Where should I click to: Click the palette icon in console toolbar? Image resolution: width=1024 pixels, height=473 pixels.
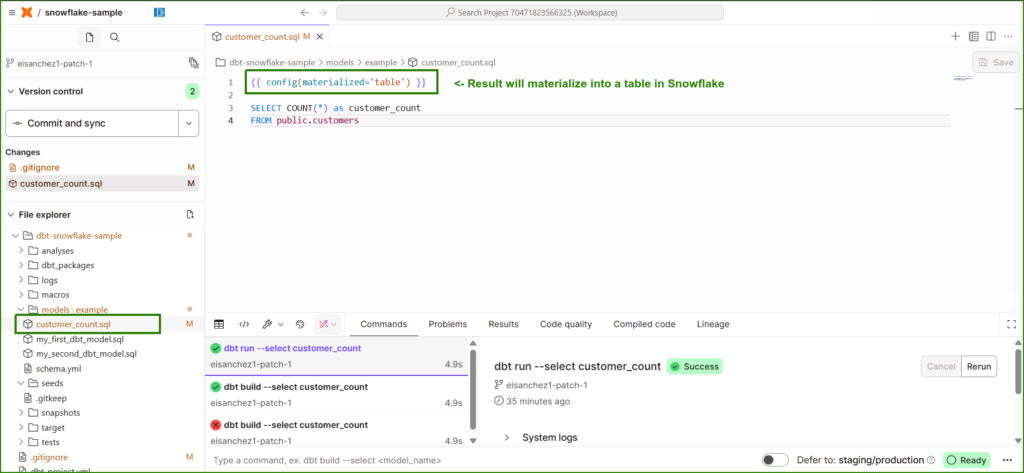(300, 324)
